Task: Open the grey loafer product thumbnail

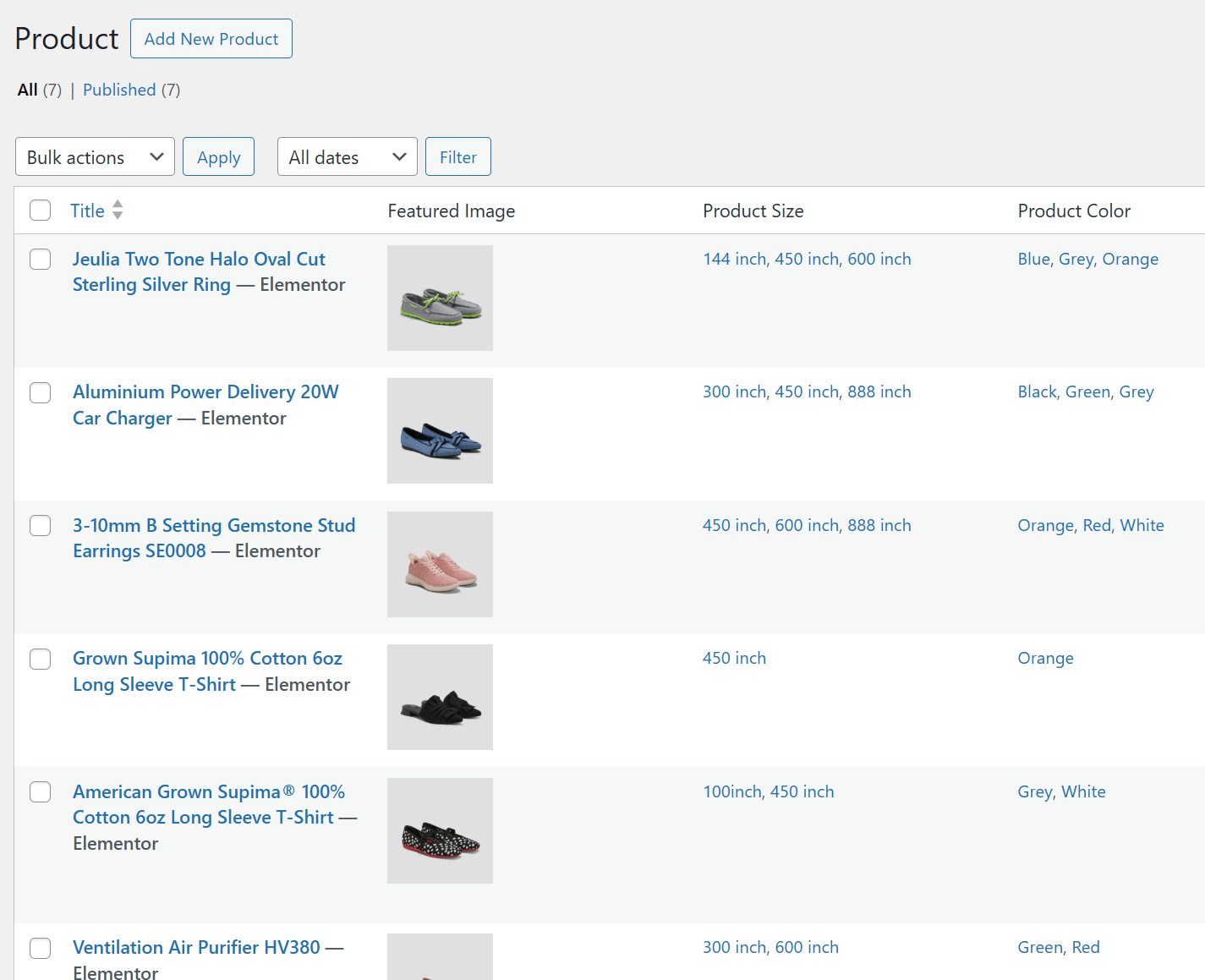Action: pos(440,298)
